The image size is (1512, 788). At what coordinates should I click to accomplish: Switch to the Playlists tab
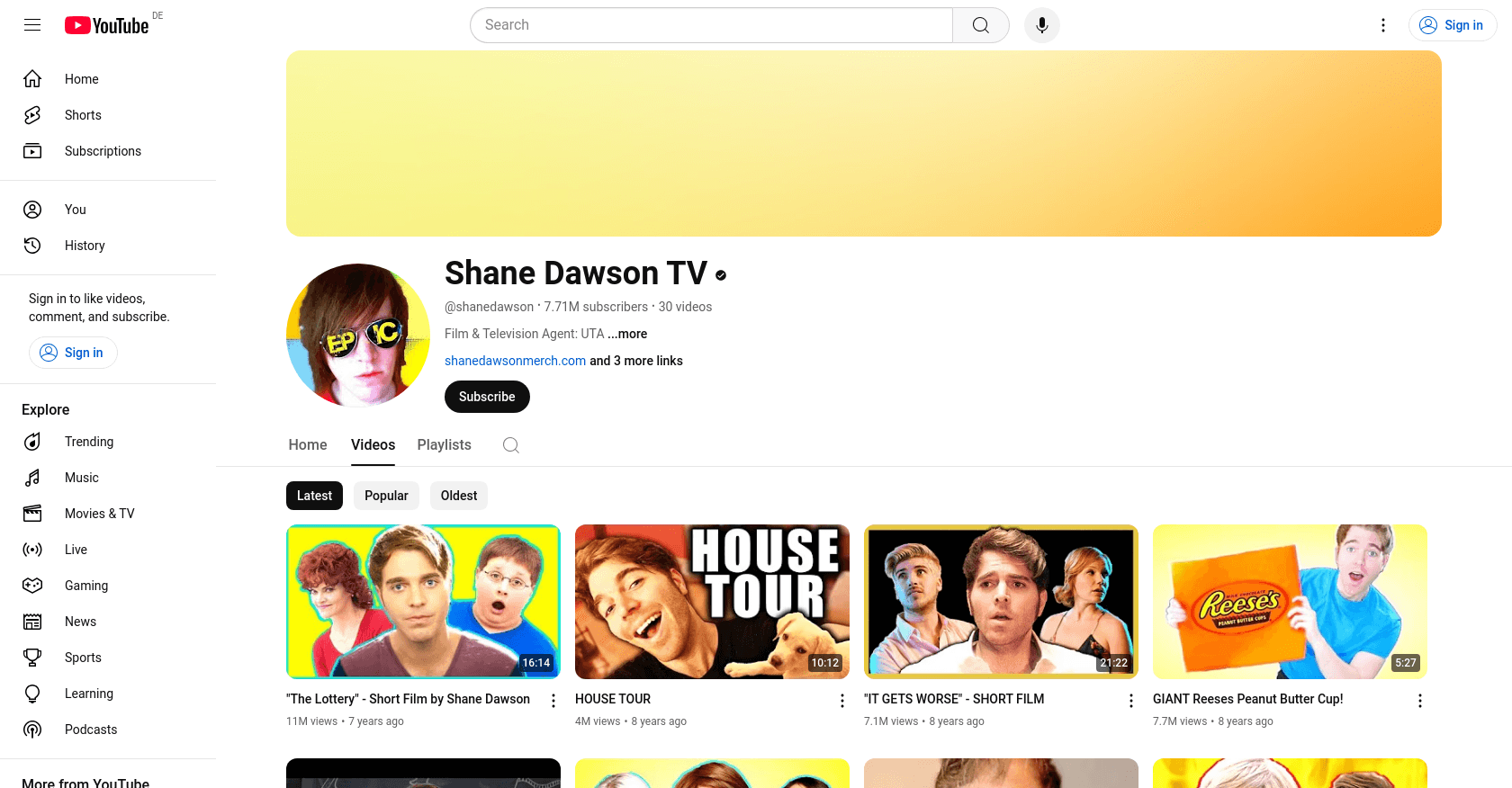[x=444, y=445]
